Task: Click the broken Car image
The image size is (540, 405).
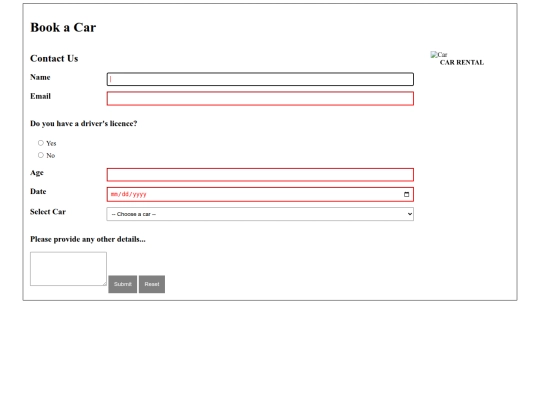Action: [x=439, y=54]
